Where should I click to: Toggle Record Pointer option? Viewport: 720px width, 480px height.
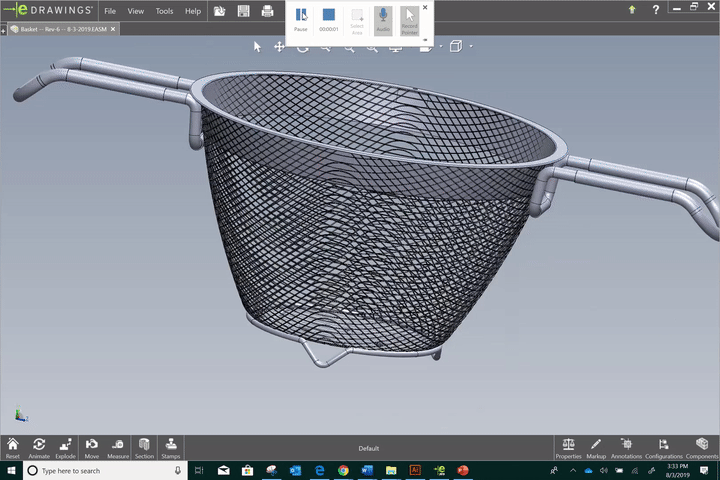(410, 18)
